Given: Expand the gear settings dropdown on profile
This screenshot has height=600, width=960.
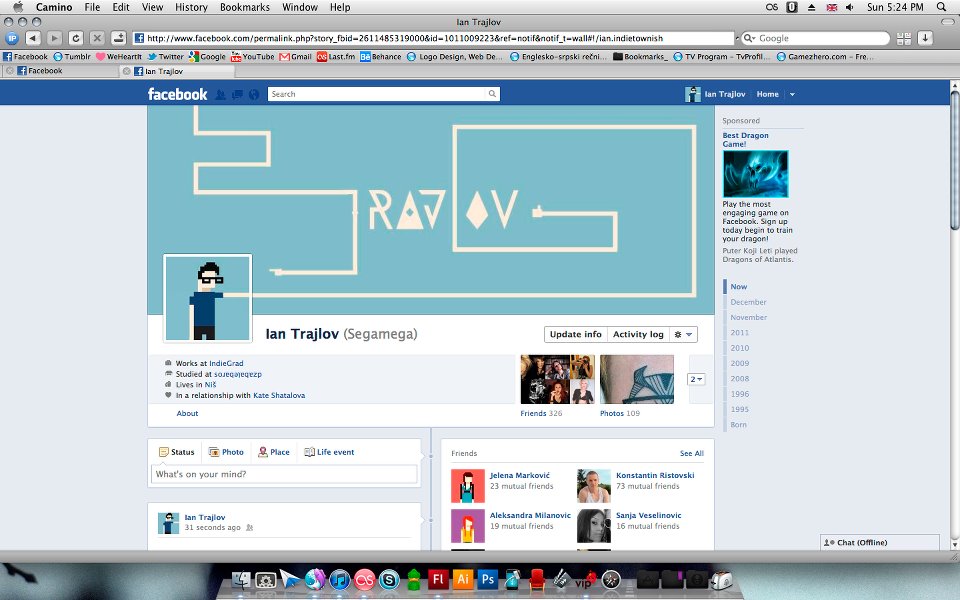Looking at the screenshot, I should (x=684, y=334).
